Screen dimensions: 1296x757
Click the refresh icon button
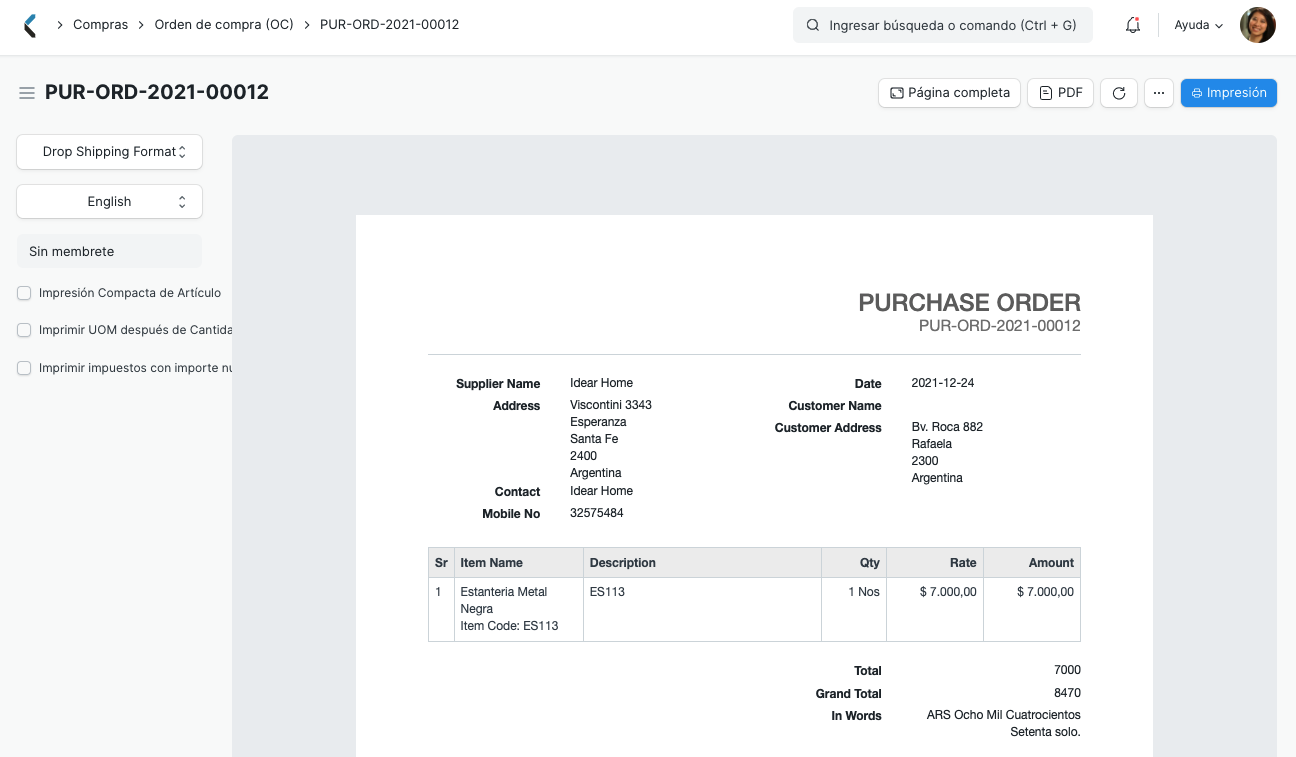1119,93
